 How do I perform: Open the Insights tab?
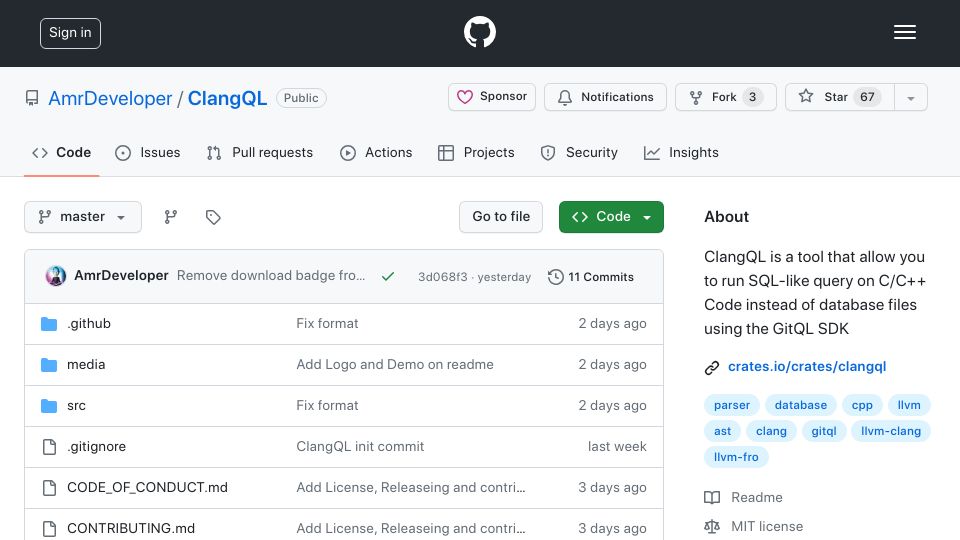(x=681, y=153)
